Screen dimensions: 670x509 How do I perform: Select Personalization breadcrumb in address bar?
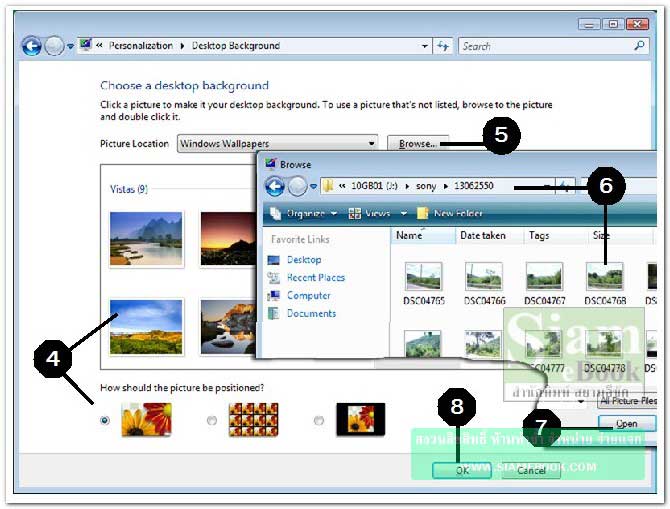pyautogui.click(x=141, y=46)
